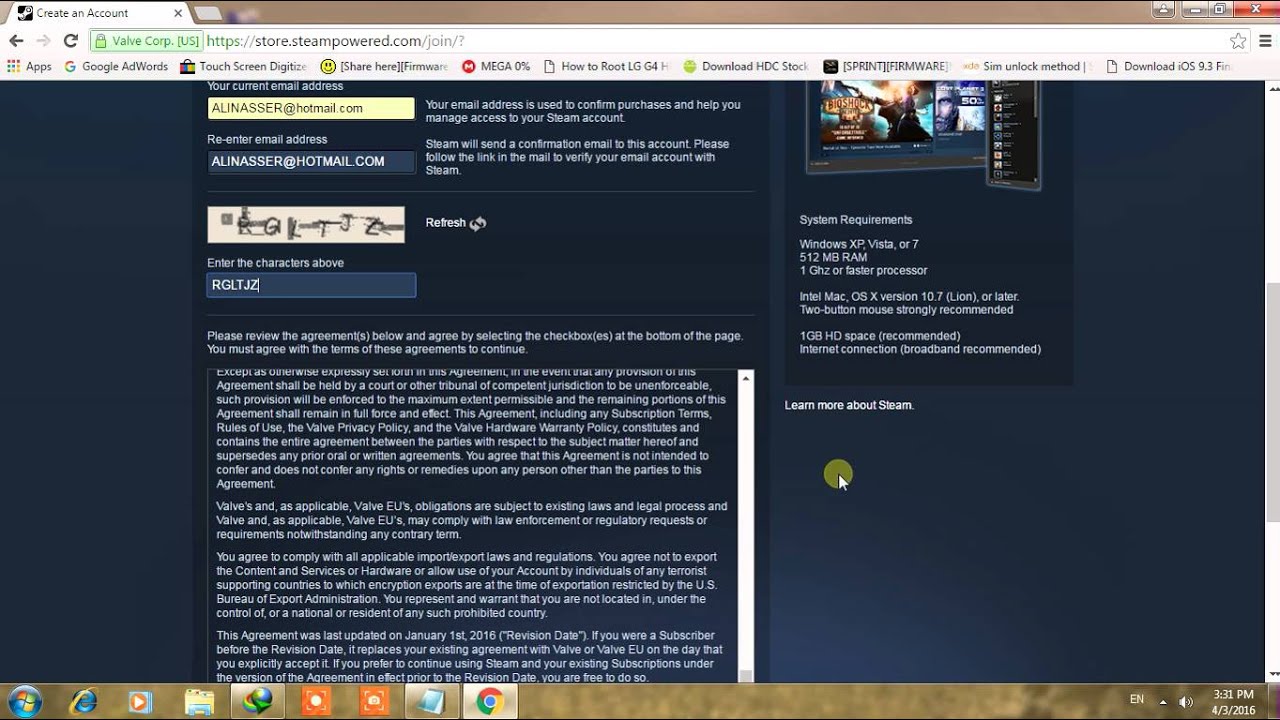Click the System Requirements heading

click(856, 220)
